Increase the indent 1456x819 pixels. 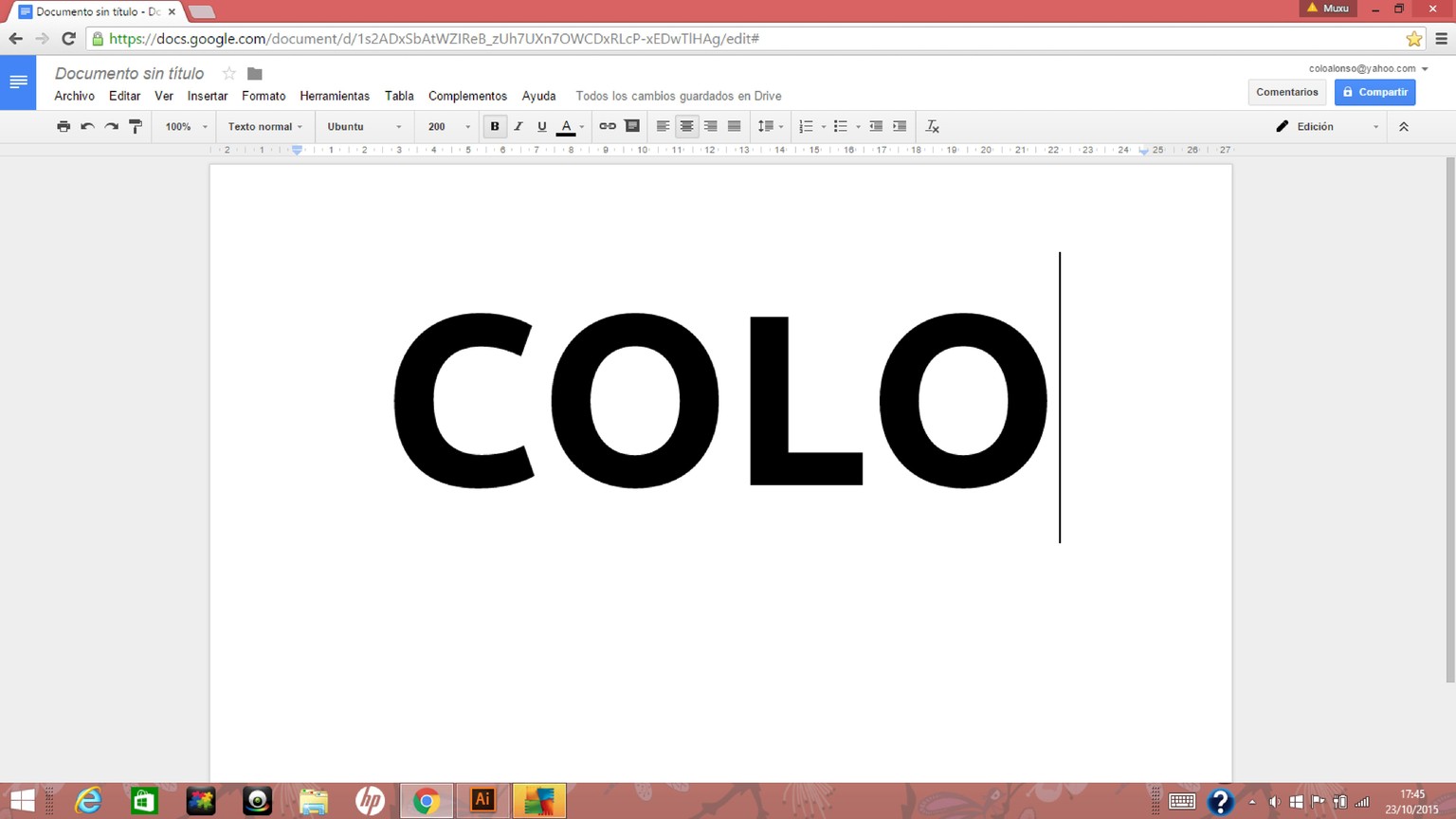[900, 126]
